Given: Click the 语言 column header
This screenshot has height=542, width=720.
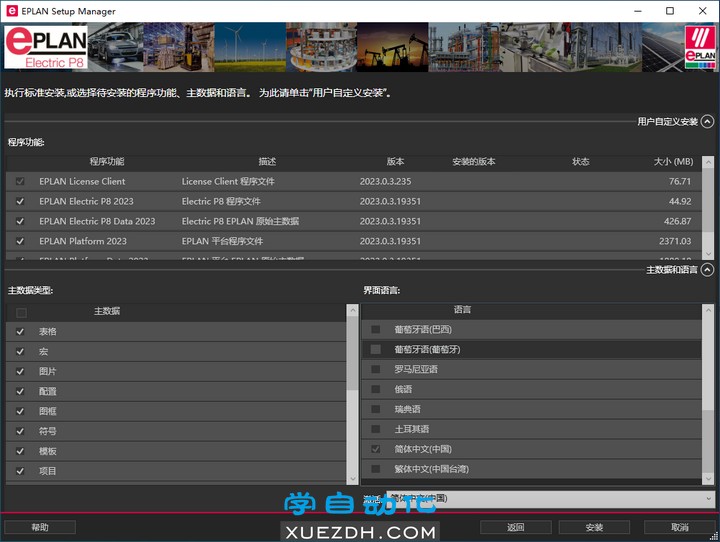Looking at the screenshot, I should tap(462, 310).
